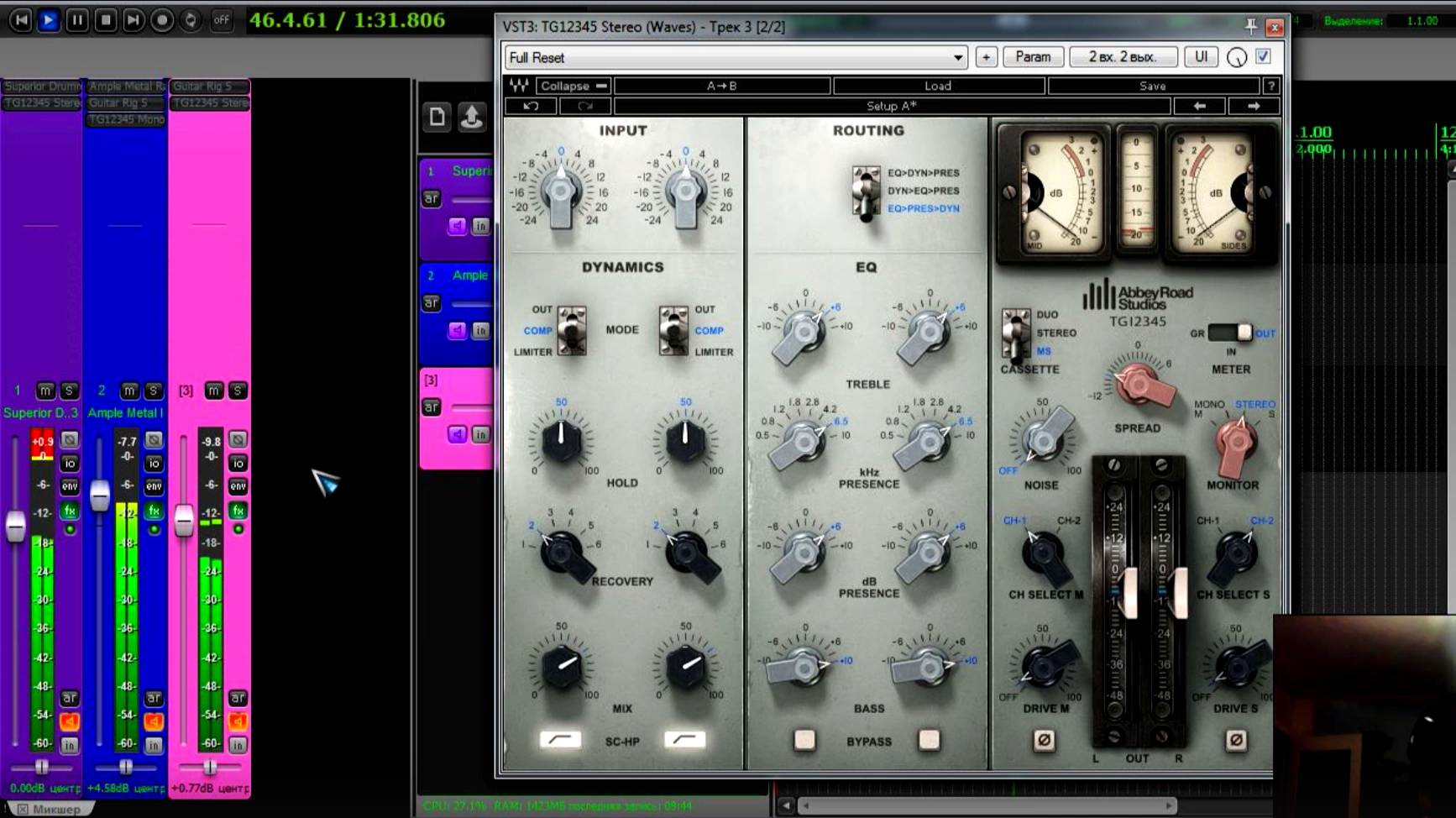
Task: Click the '+' button beside the preset box
Action: click(x=986, y=57)
